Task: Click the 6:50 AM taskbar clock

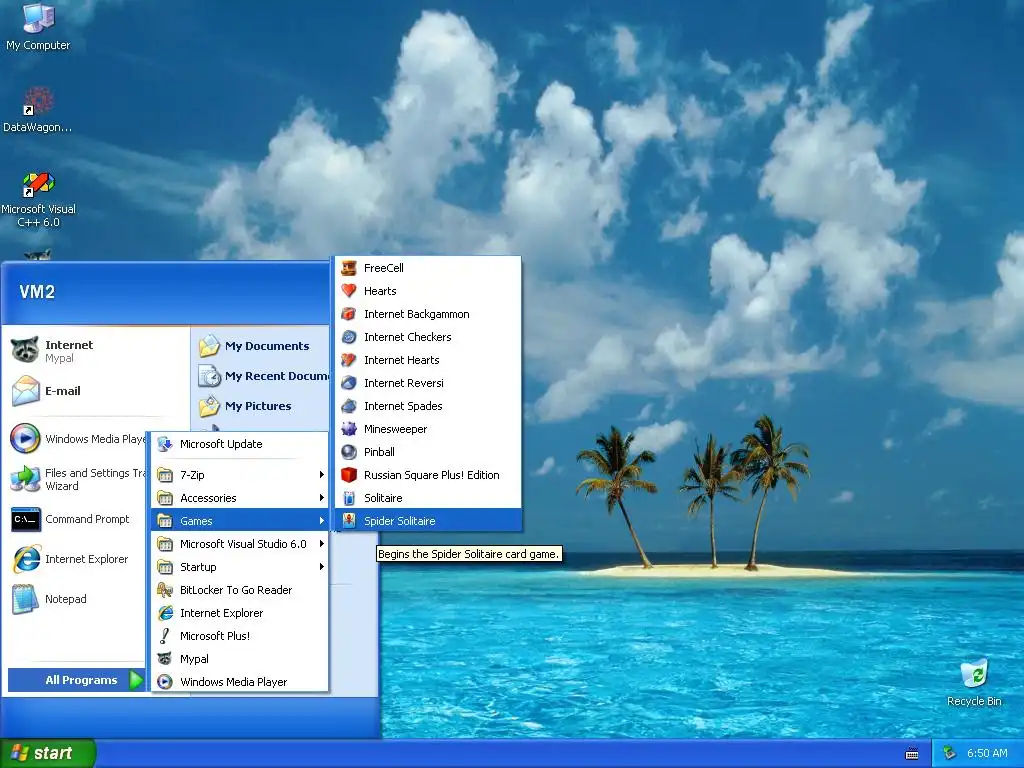Action: [x=987, y=754]
